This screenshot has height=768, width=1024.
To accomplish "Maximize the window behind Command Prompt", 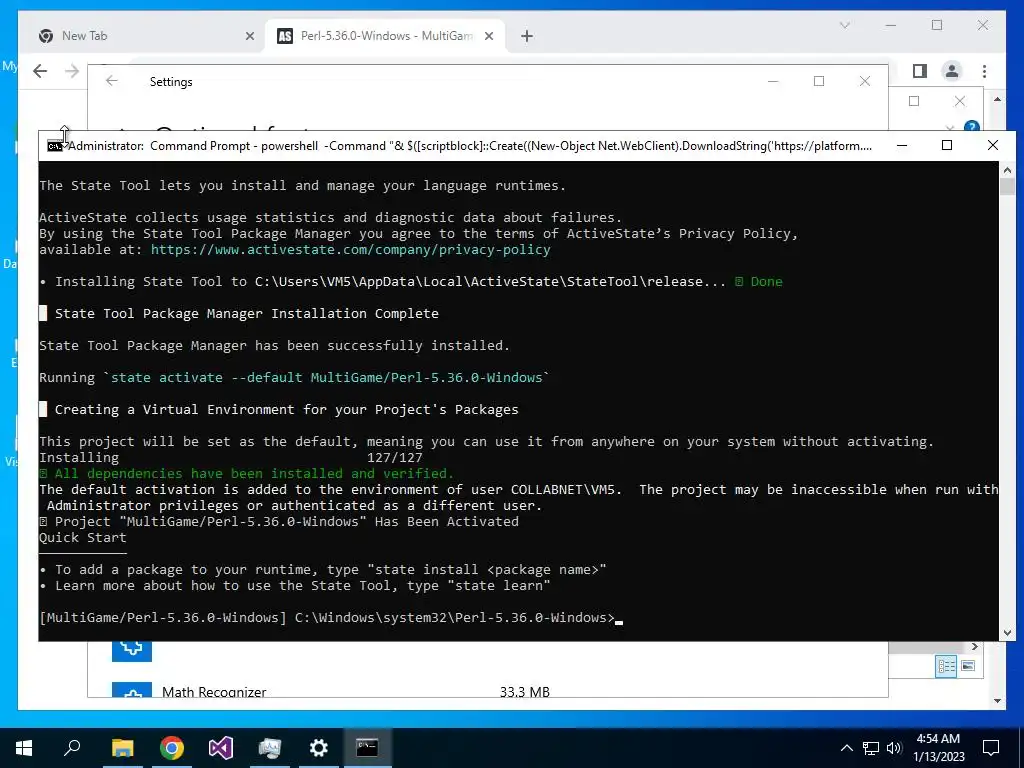I will coord(914,101).
